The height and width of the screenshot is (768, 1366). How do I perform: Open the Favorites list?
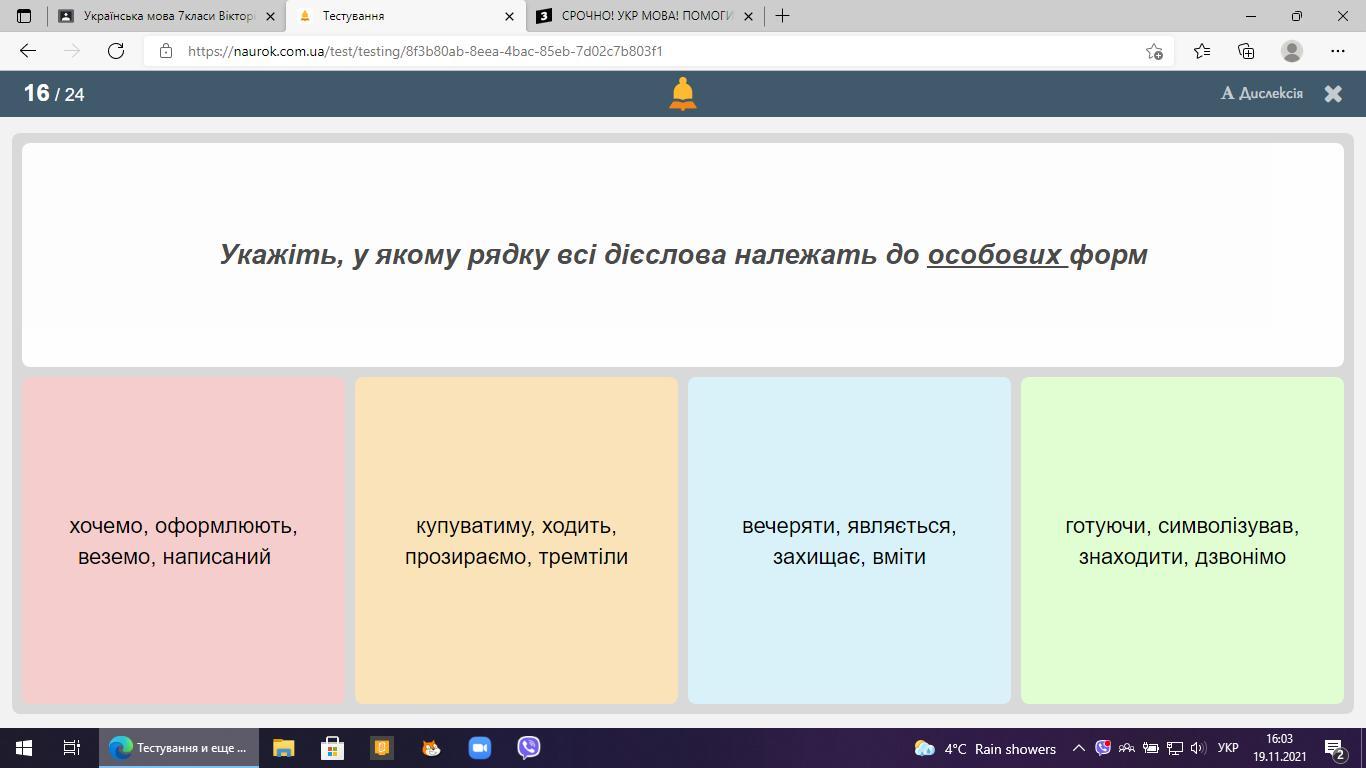[x=1201, y=51]
